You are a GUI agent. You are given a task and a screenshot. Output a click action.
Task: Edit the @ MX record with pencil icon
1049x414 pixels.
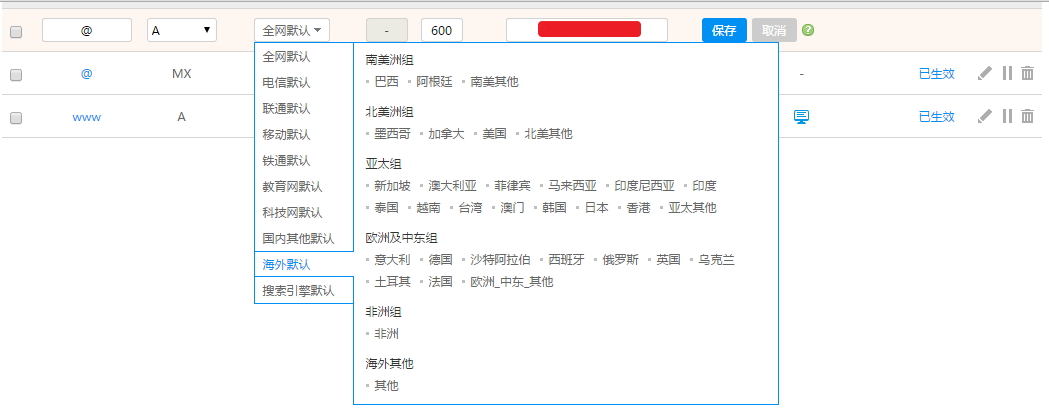pos(985,74)
